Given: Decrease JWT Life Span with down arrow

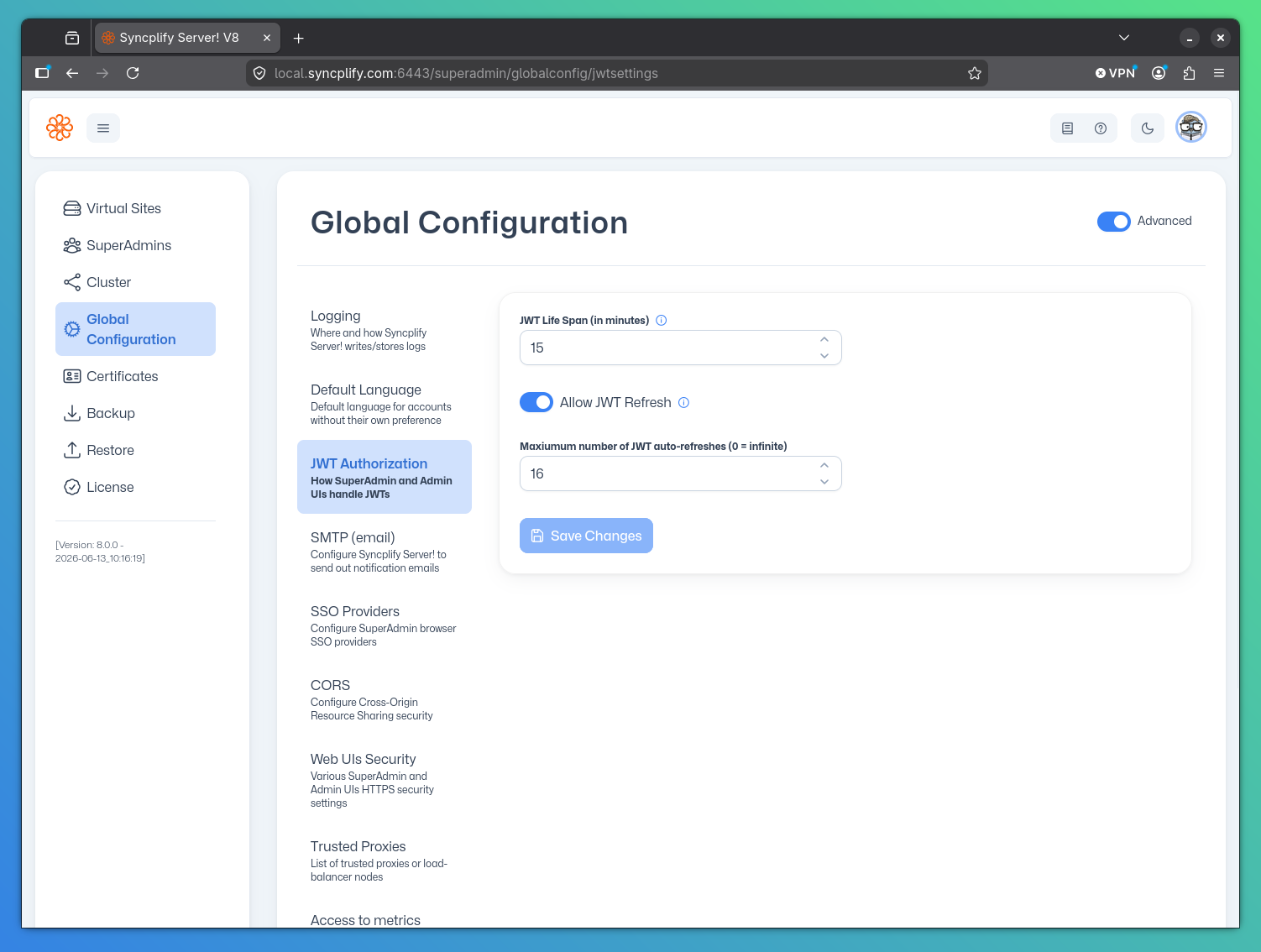Looking at the screenshot, I should (x=824, y=356).
